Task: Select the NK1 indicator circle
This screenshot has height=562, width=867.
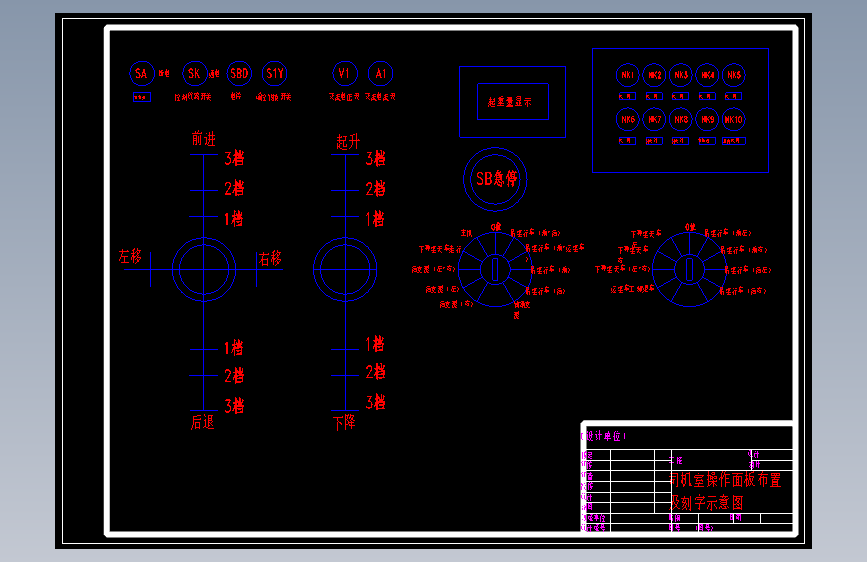Action: pyautogui.click(x=628, y=75)
